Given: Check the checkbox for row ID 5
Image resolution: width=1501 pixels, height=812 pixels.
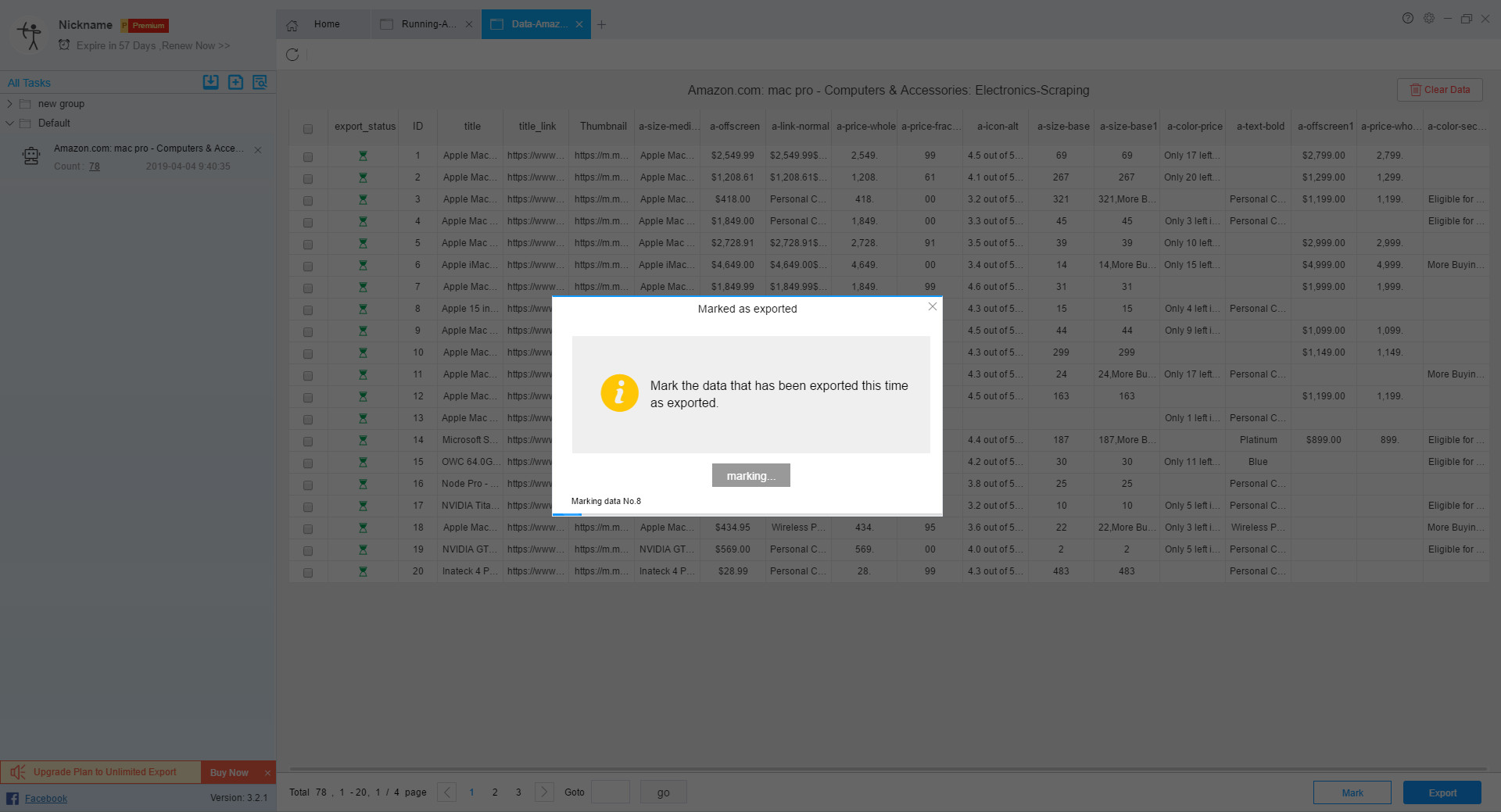Looking at the screenshot, I should (x=308, y=245).
